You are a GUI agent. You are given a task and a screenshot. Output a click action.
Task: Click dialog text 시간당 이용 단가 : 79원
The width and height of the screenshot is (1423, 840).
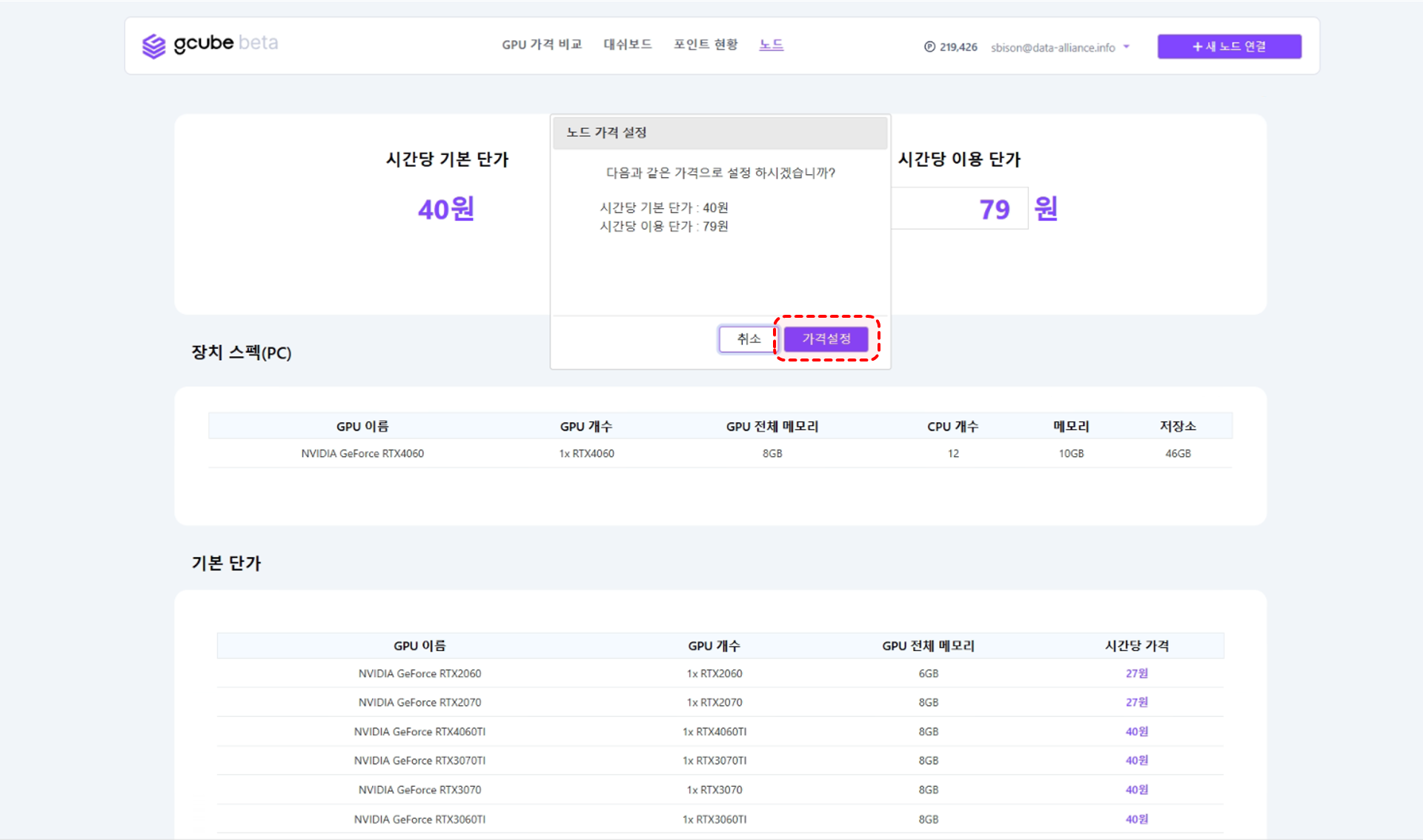pos(663,226)
